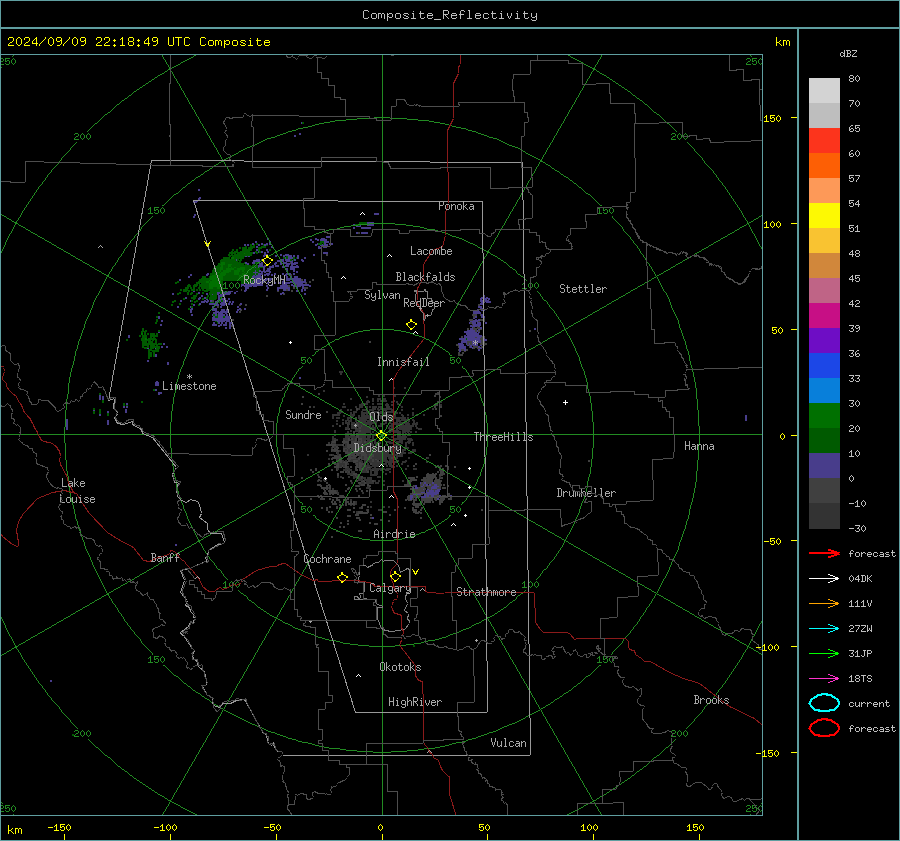The height and width of the screenshot is (841, 900).
Task: Click the purple echo patch northeast of Airdrie
Action: (428, 489)
